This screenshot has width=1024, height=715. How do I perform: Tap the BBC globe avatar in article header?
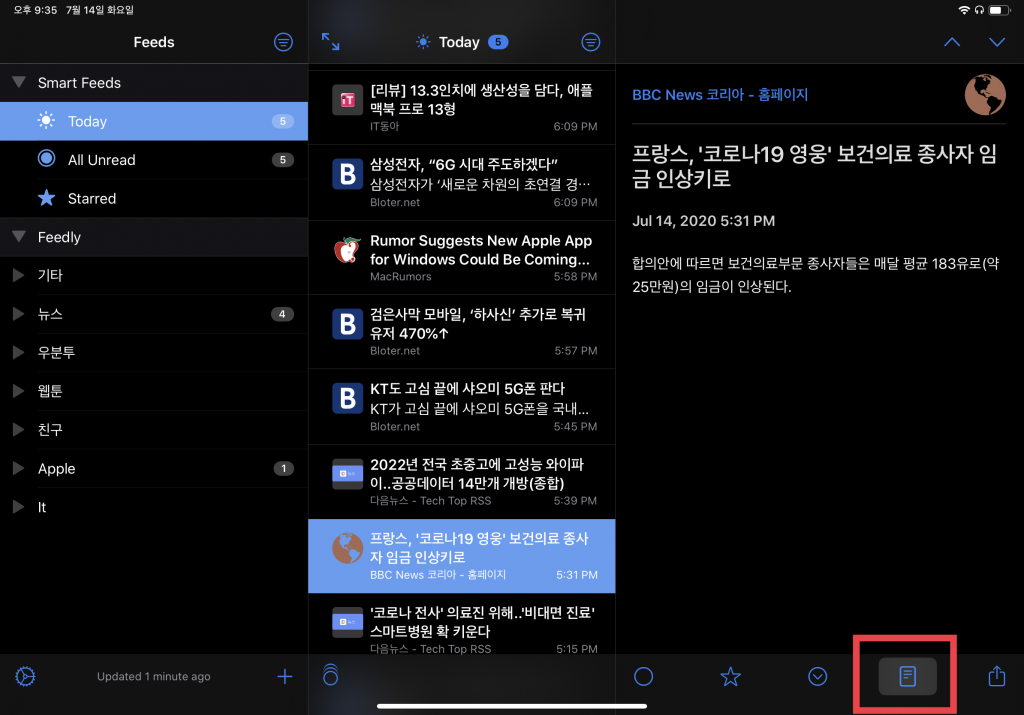pyautogui.click(x=985, y=95)
